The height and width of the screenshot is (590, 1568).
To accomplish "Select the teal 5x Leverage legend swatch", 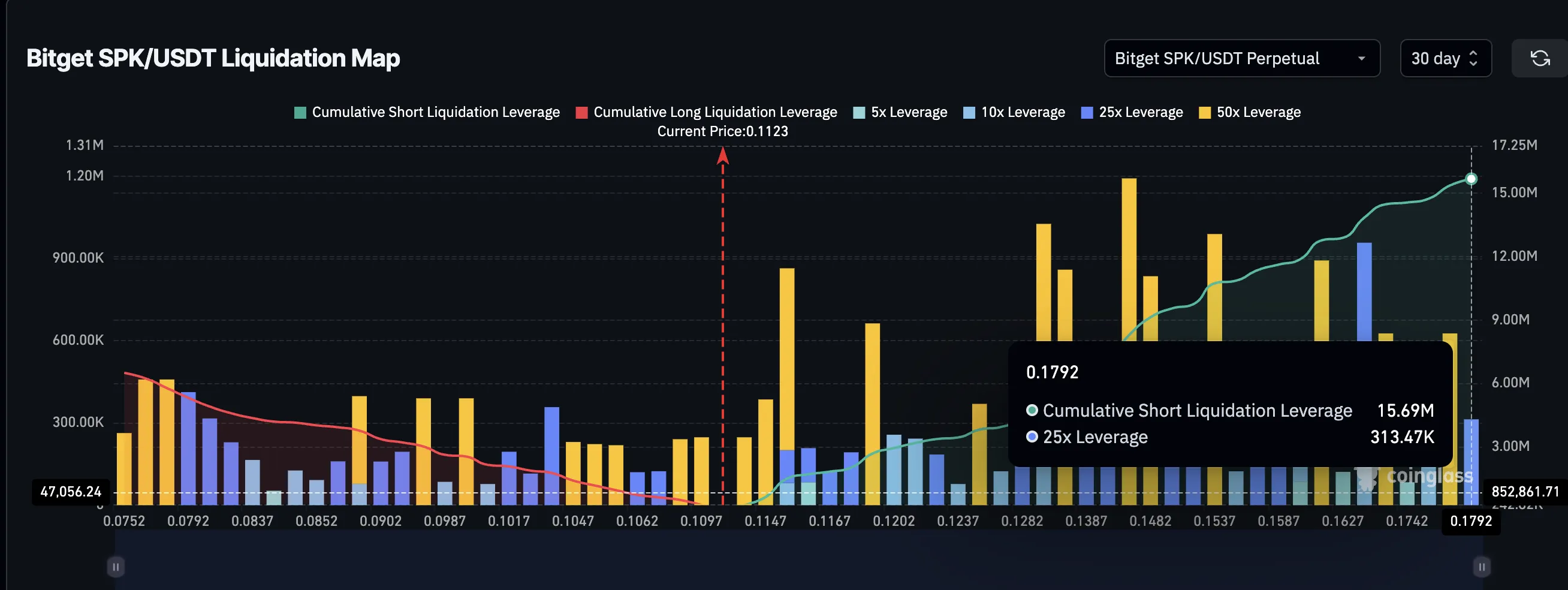I will pyautogui.click(x=858, y=112).
